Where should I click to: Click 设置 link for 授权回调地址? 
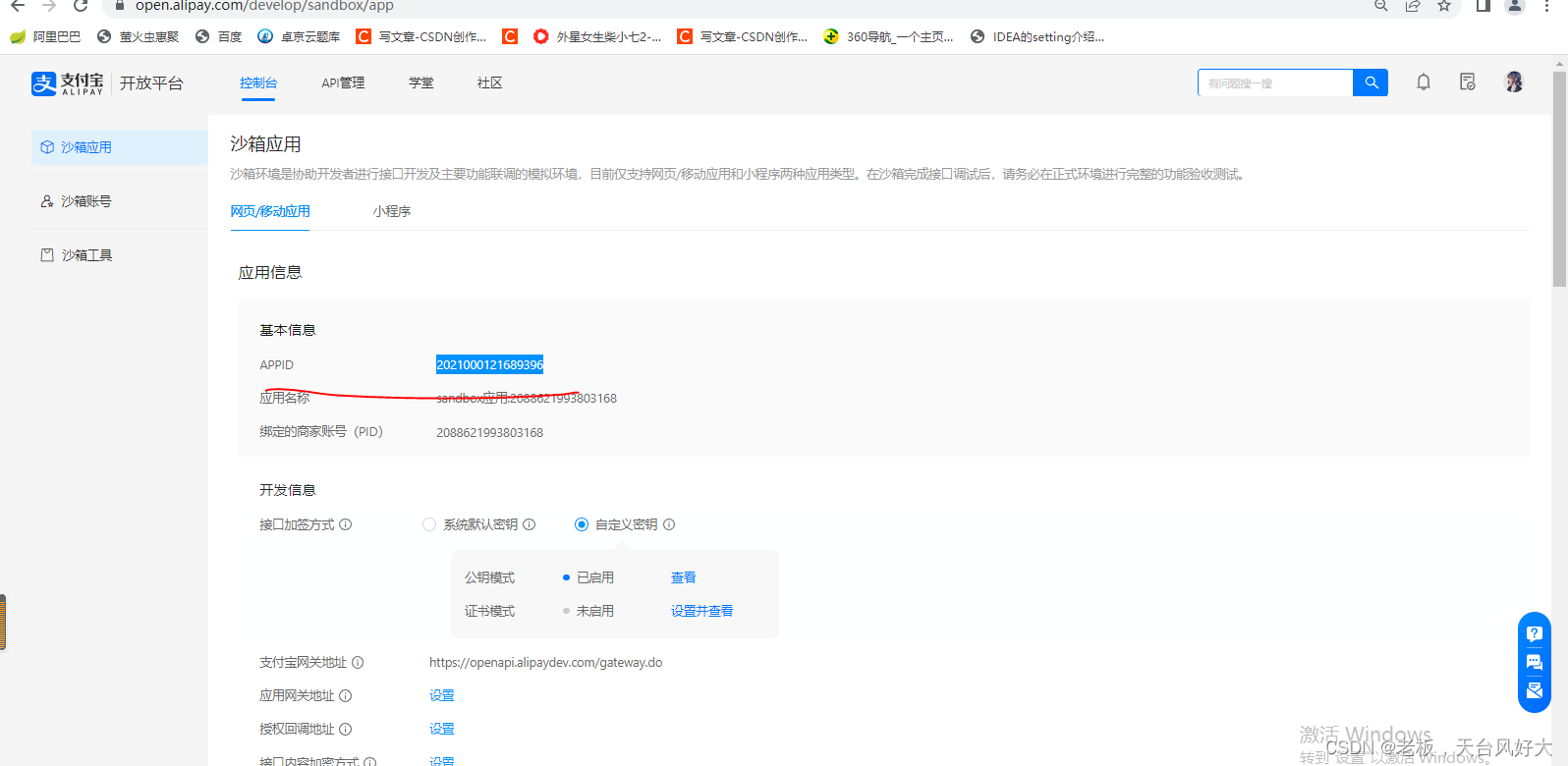click(442, 729)
